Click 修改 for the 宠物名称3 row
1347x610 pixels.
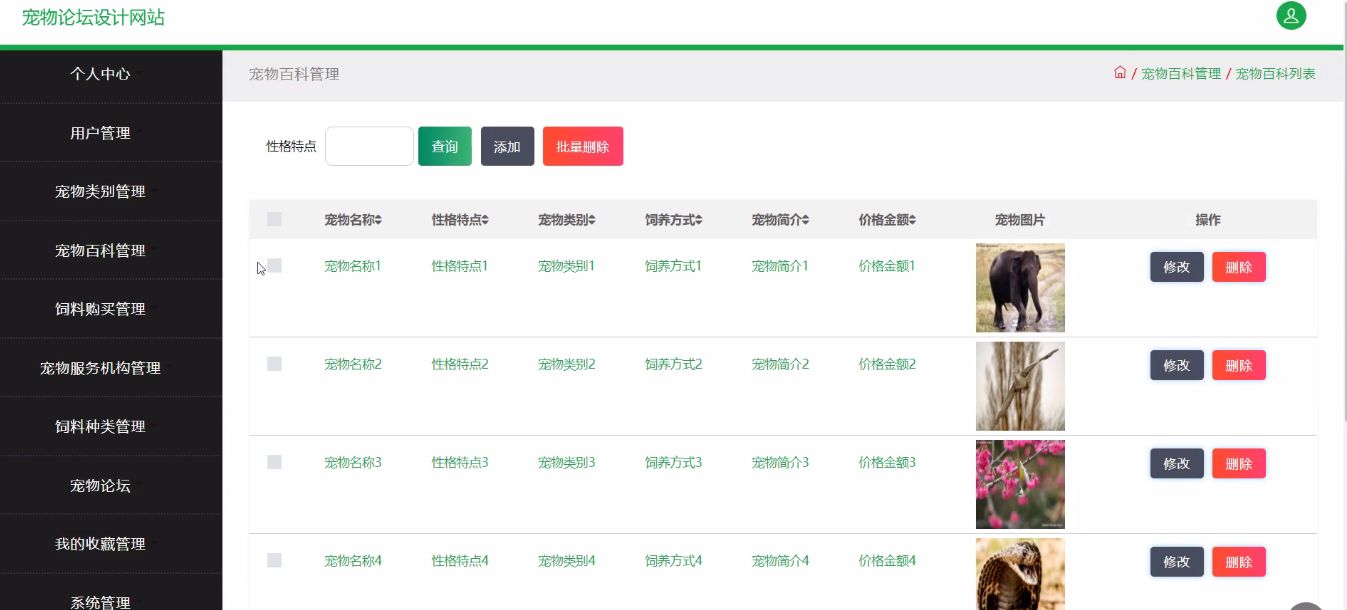click(1177, 463)
